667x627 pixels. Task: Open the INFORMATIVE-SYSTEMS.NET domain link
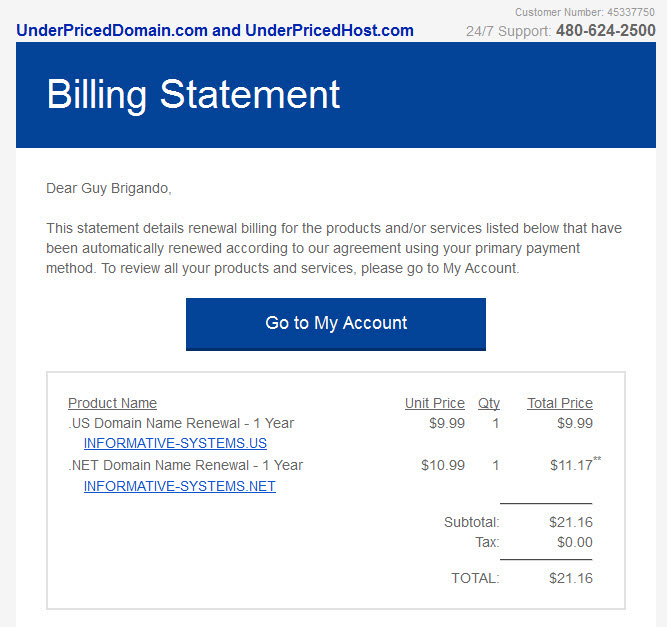click(x=180, y=486)
